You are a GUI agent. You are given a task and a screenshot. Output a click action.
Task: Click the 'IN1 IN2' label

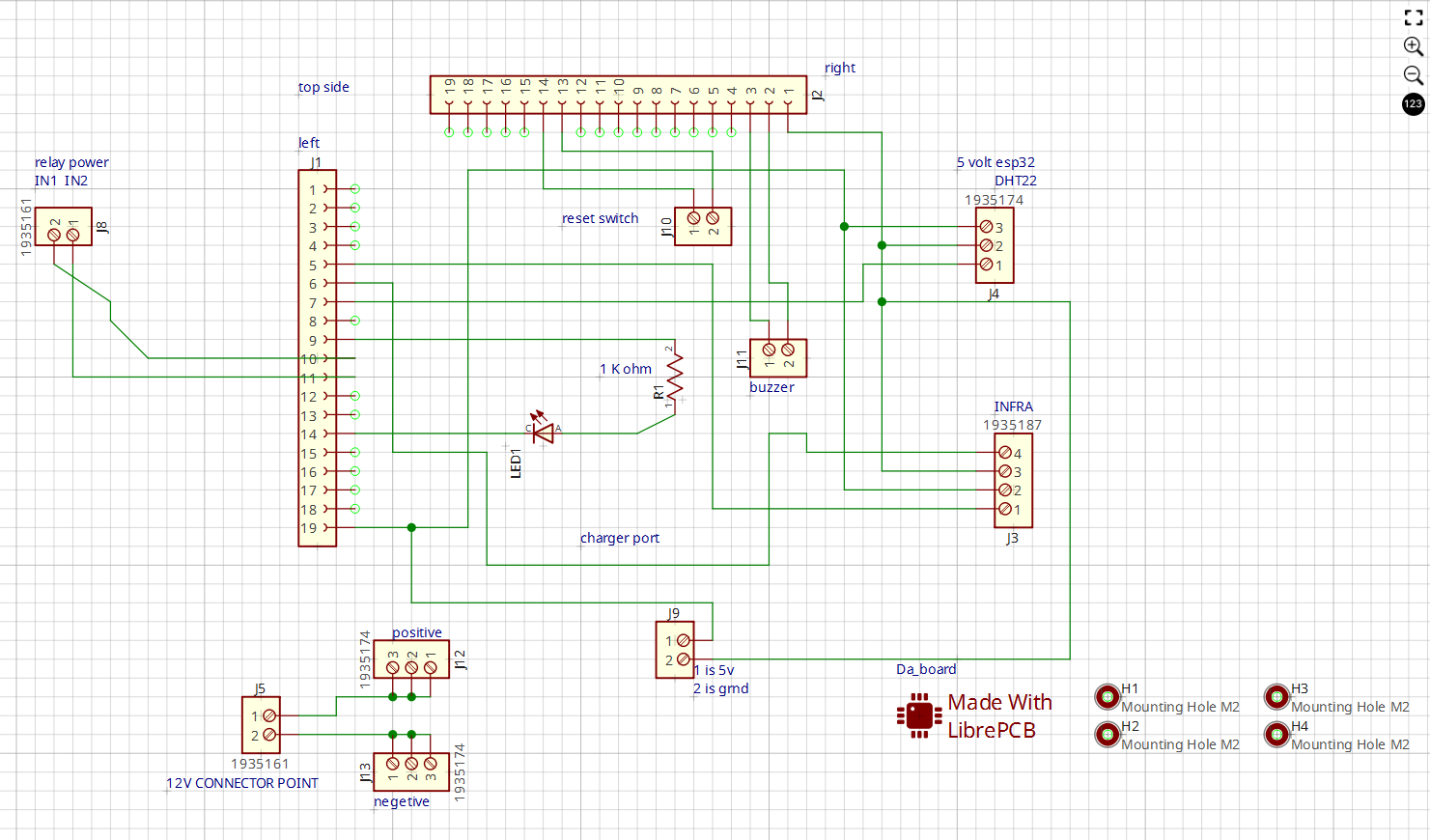62,181
